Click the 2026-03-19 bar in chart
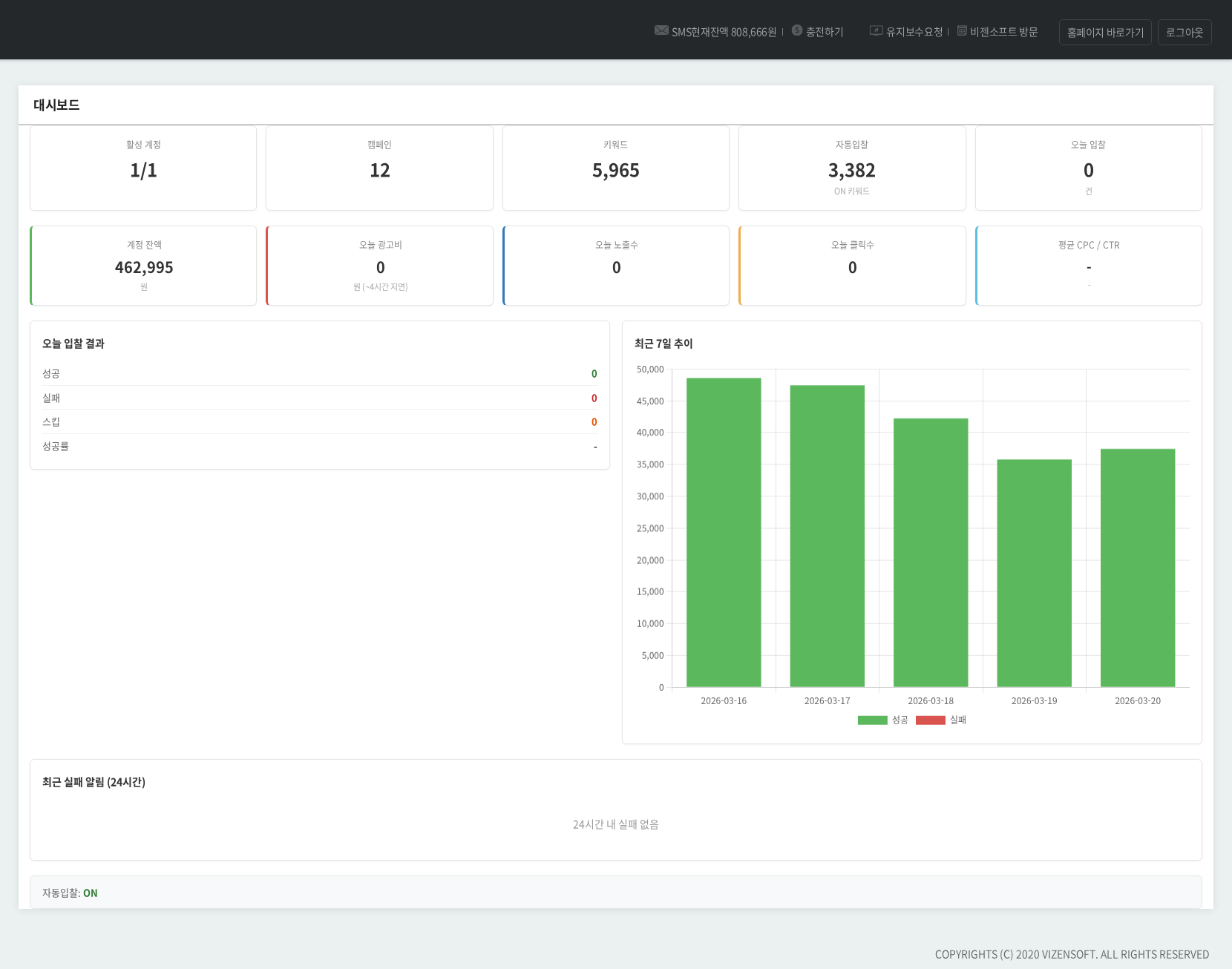Screen dimensions: 1232x969 tap(1034, 573)
